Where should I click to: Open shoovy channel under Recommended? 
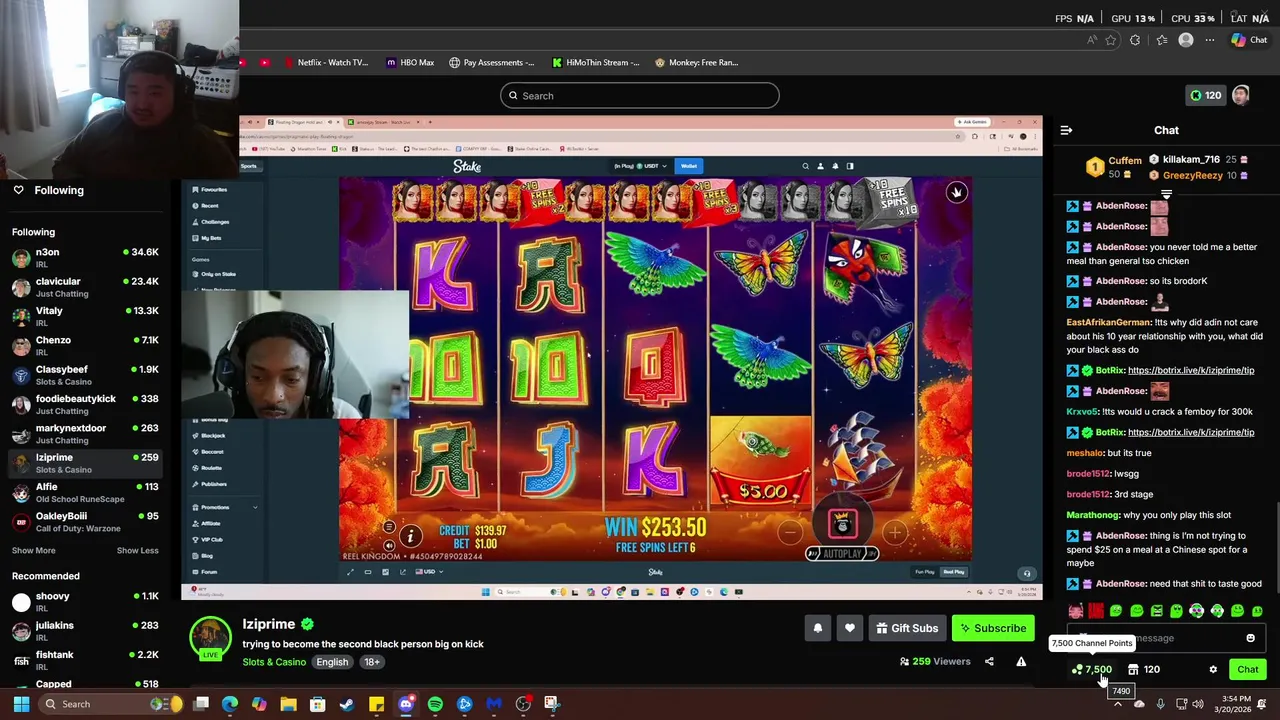coord(85,601)
